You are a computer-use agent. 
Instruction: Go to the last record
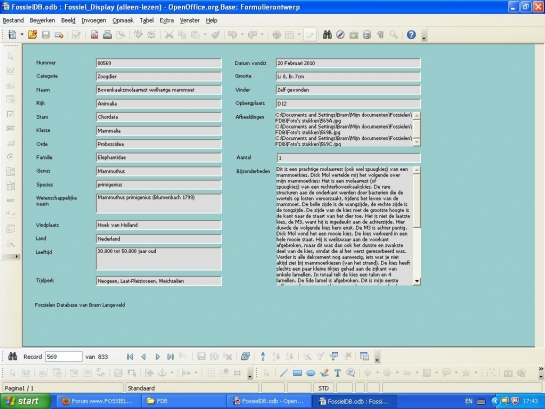click(x=170, y=357)
